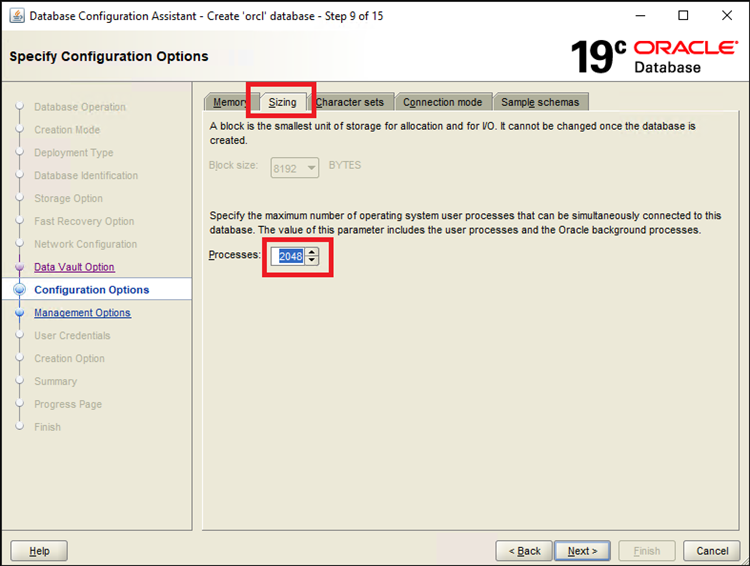Click the Data Vault Option step bullet
This screenshot has width=750, height=566.
coord(20,267)
